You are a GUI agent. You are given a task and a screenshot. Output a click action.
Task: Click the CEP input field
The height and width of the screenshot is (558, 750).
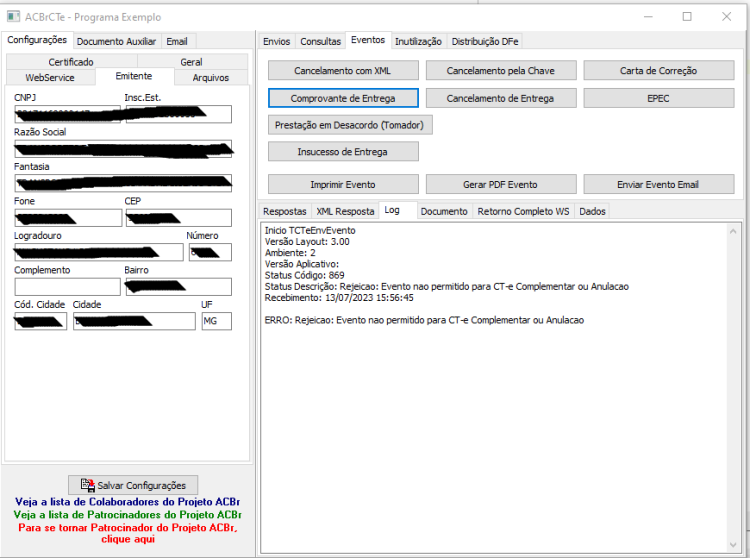pos(178,218)
